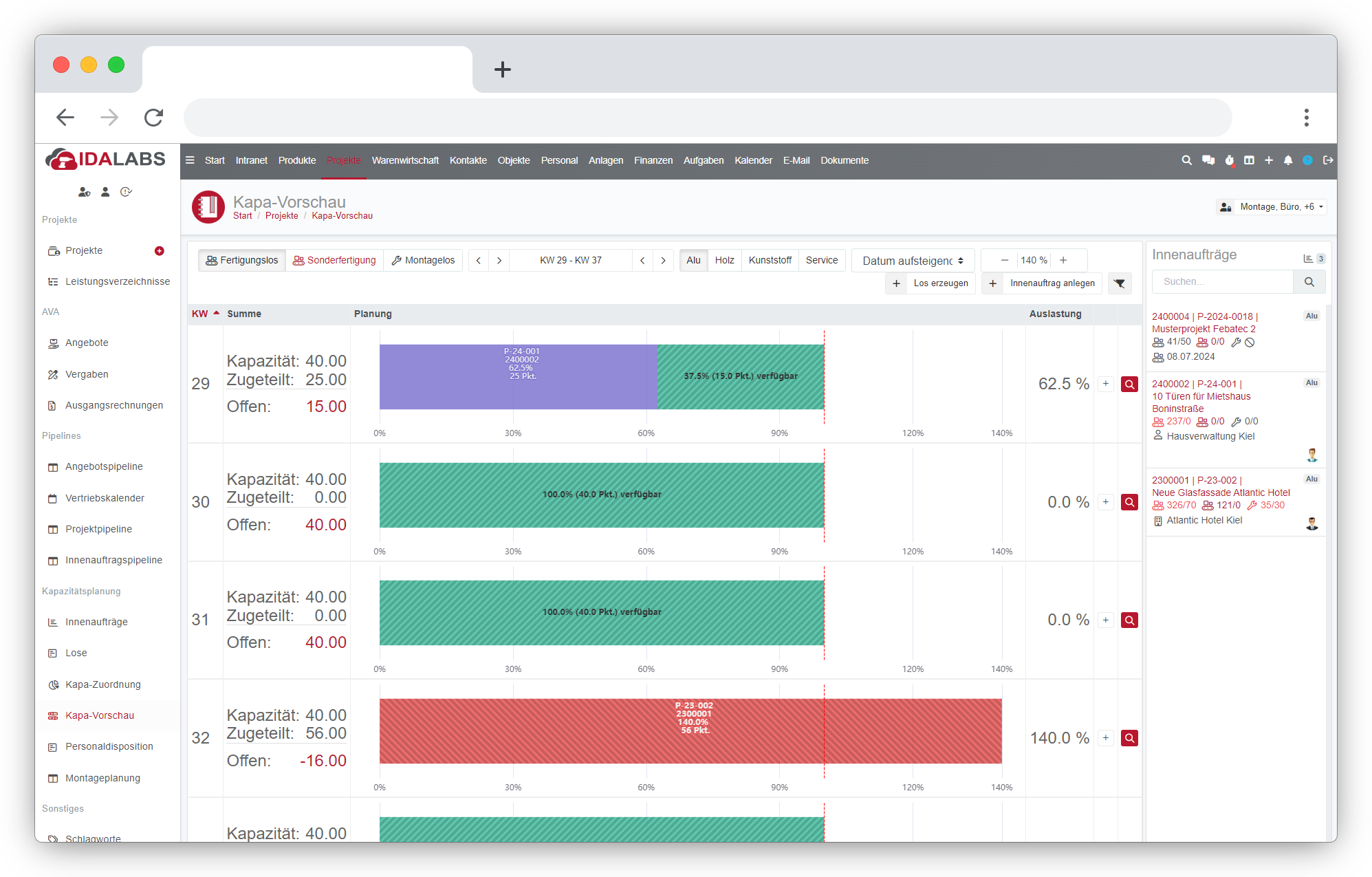Switch to Sonderfertigung view
Image resolution: width=1372 pixels, height=877 pixels.
click(334, 261)
